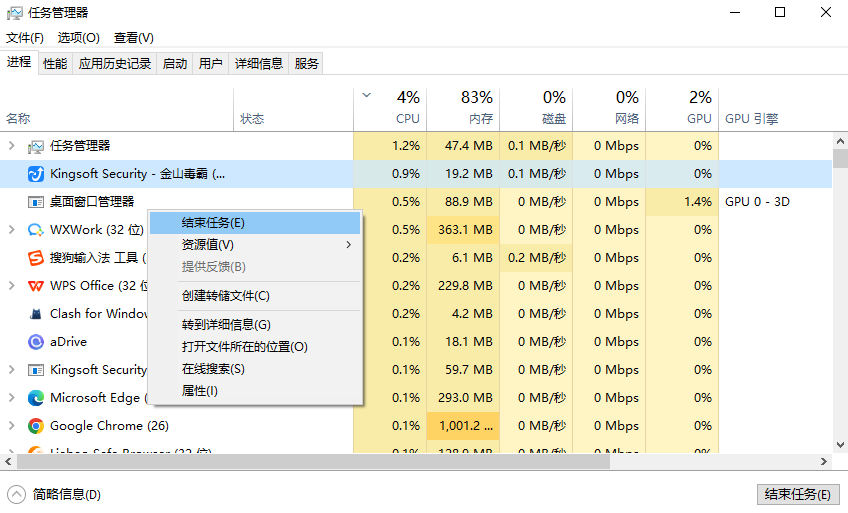This screenshot has height=513, width=848.
Task: Click the 结束任务(E) button at bottom right
Action: tap(798, 494)
